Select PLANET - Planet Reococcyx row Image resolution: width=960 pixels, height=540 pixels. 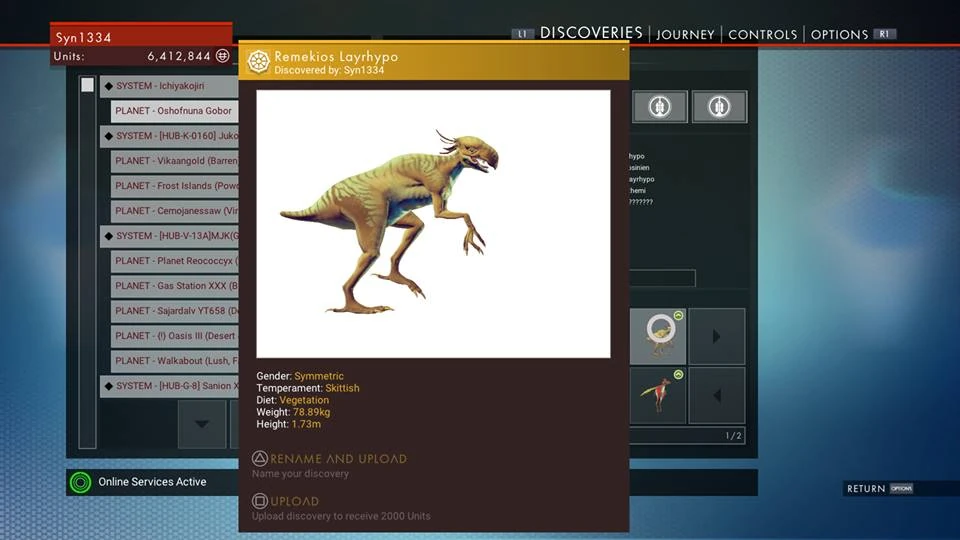[x=174, y=261]
